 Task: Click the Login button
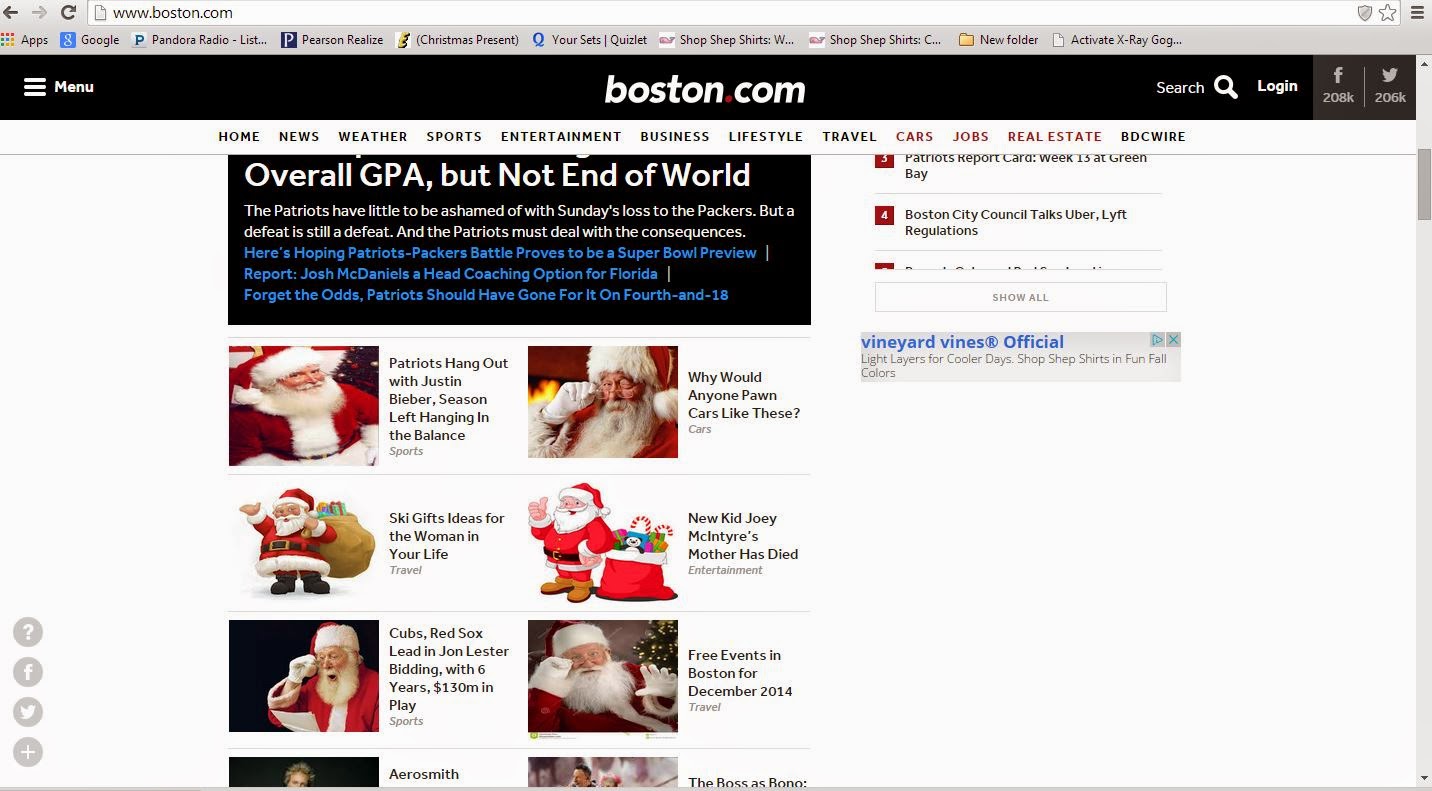(1277, 86)
